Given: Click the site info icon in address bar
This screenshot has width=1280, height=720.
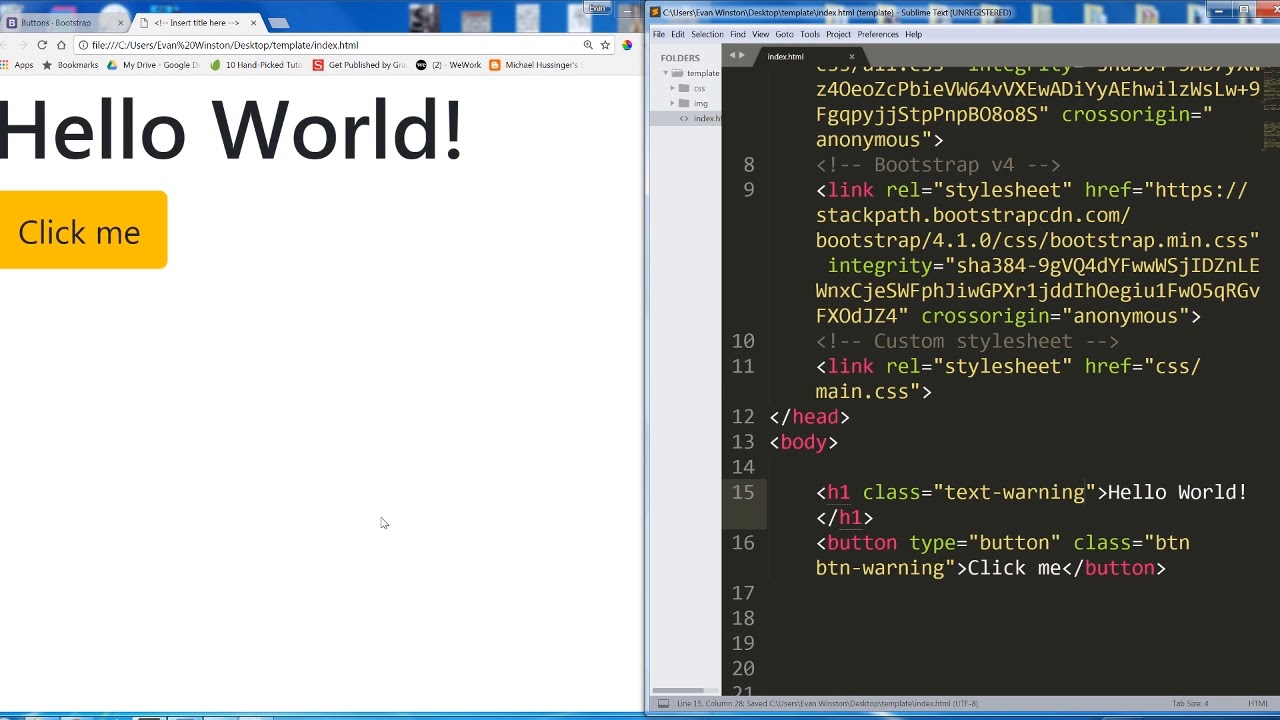Looking at the screenshot, I should 83,45.
